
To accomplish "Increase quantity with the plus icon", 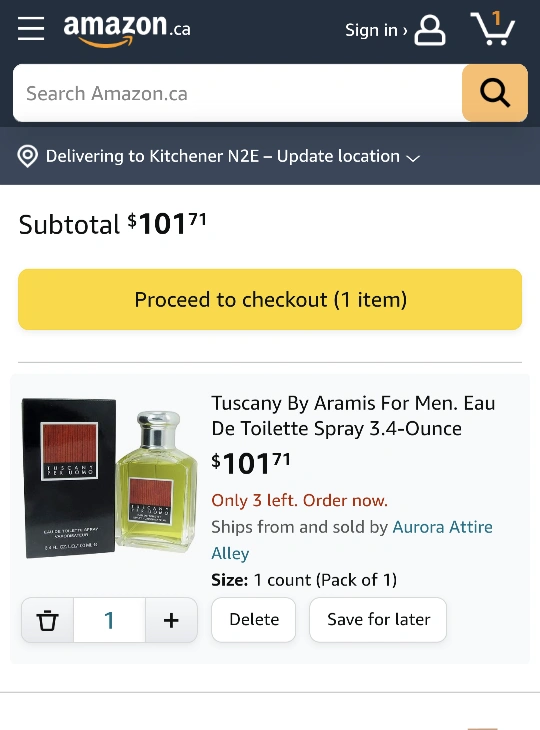I will coord(171,620).
